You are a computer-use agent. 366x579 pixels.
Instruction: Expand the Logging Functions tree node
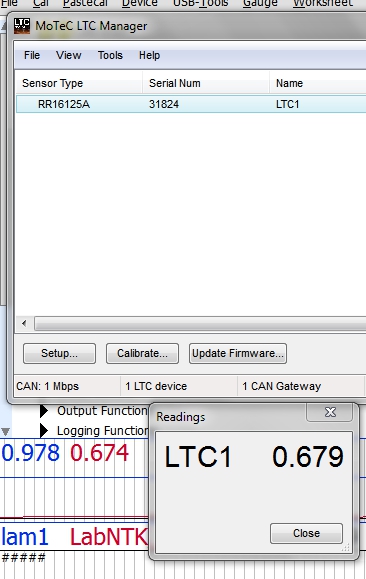[44, 431]
